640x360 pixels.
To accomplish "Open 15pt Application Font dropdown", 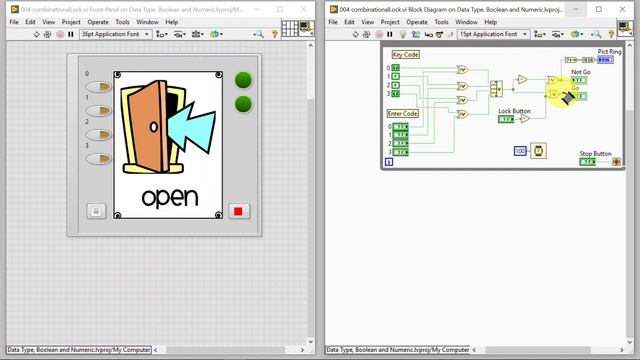I will click(x=493, y=34).
